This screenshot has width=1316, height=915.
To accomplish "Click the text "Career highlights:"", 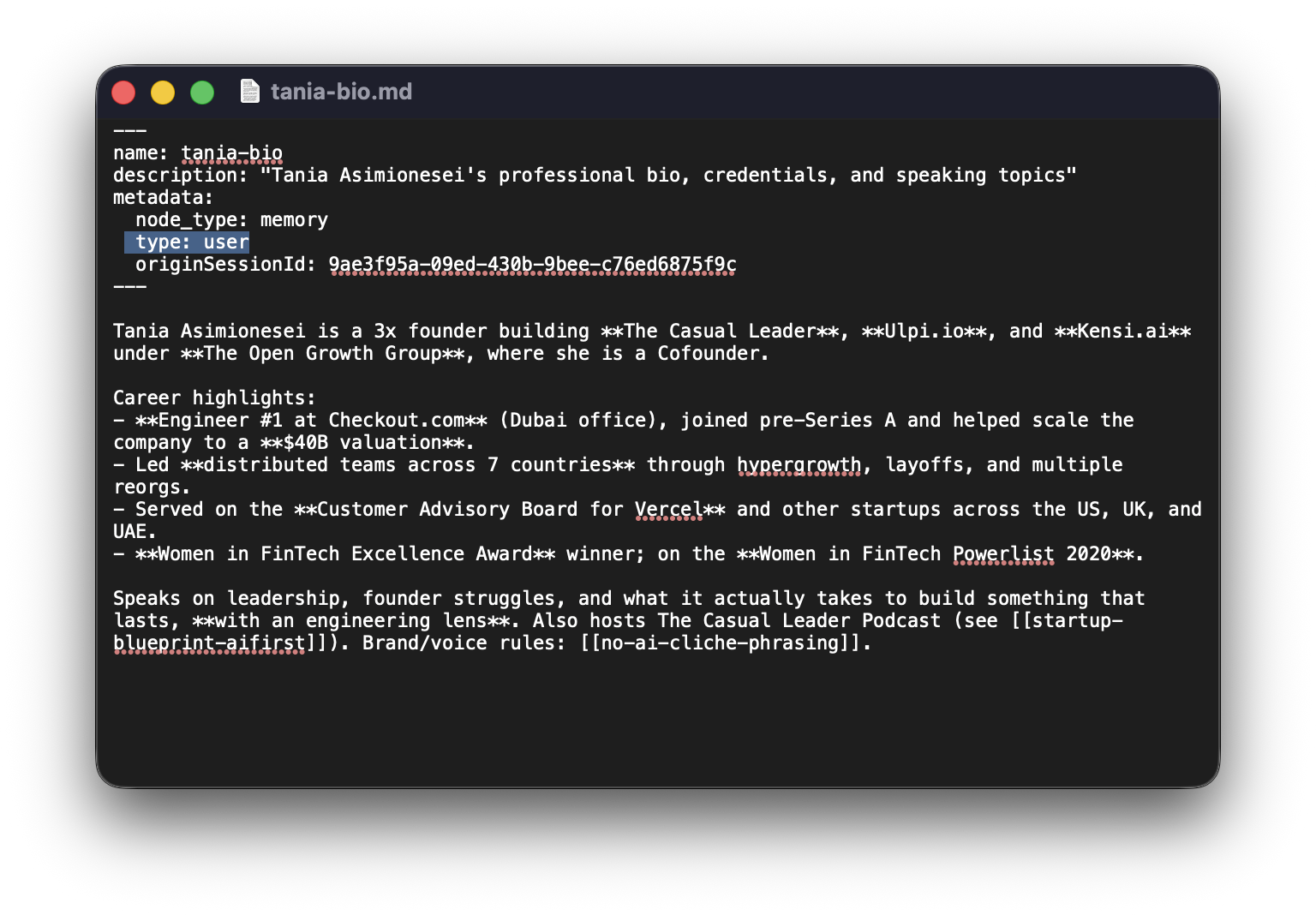I will (x=214, y=398).
